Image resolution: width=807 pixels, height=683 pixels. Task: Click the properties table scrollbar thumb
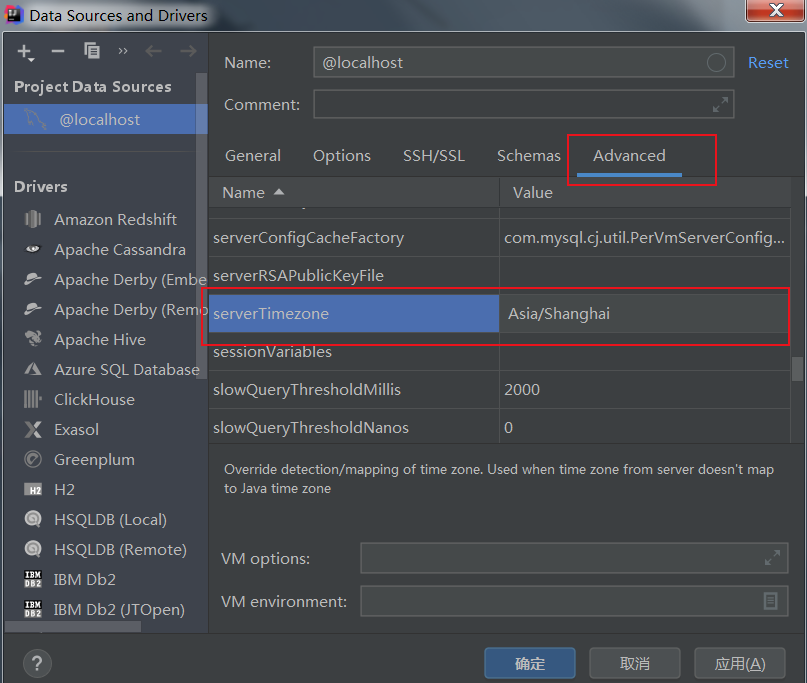pyautogui.click(x=797, y=369)
